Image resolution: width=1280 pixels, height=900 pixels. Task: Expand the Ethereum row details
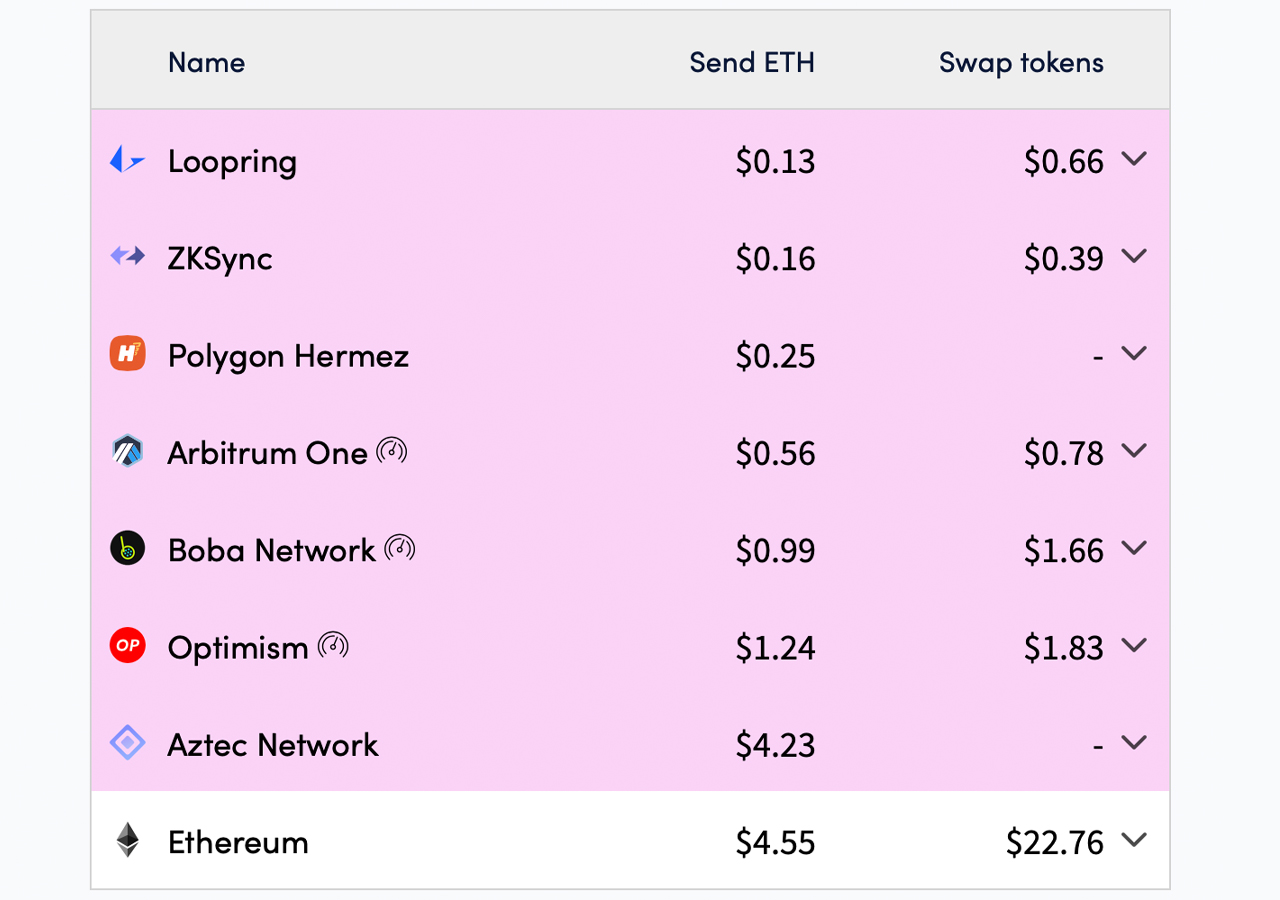[x=1134, y=840]
